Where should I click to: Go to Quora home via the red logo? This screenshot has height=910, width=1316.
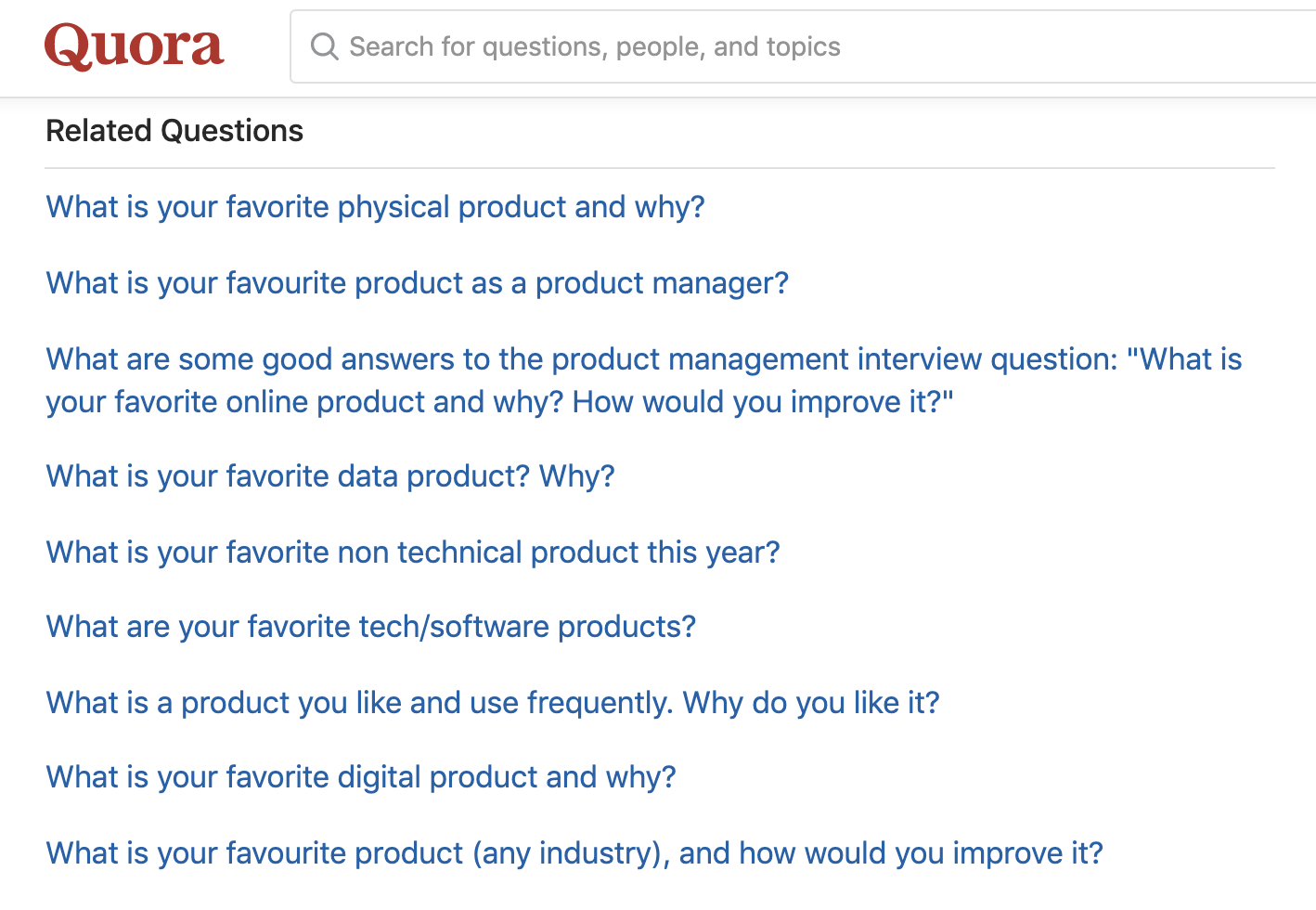click(135, 46)
